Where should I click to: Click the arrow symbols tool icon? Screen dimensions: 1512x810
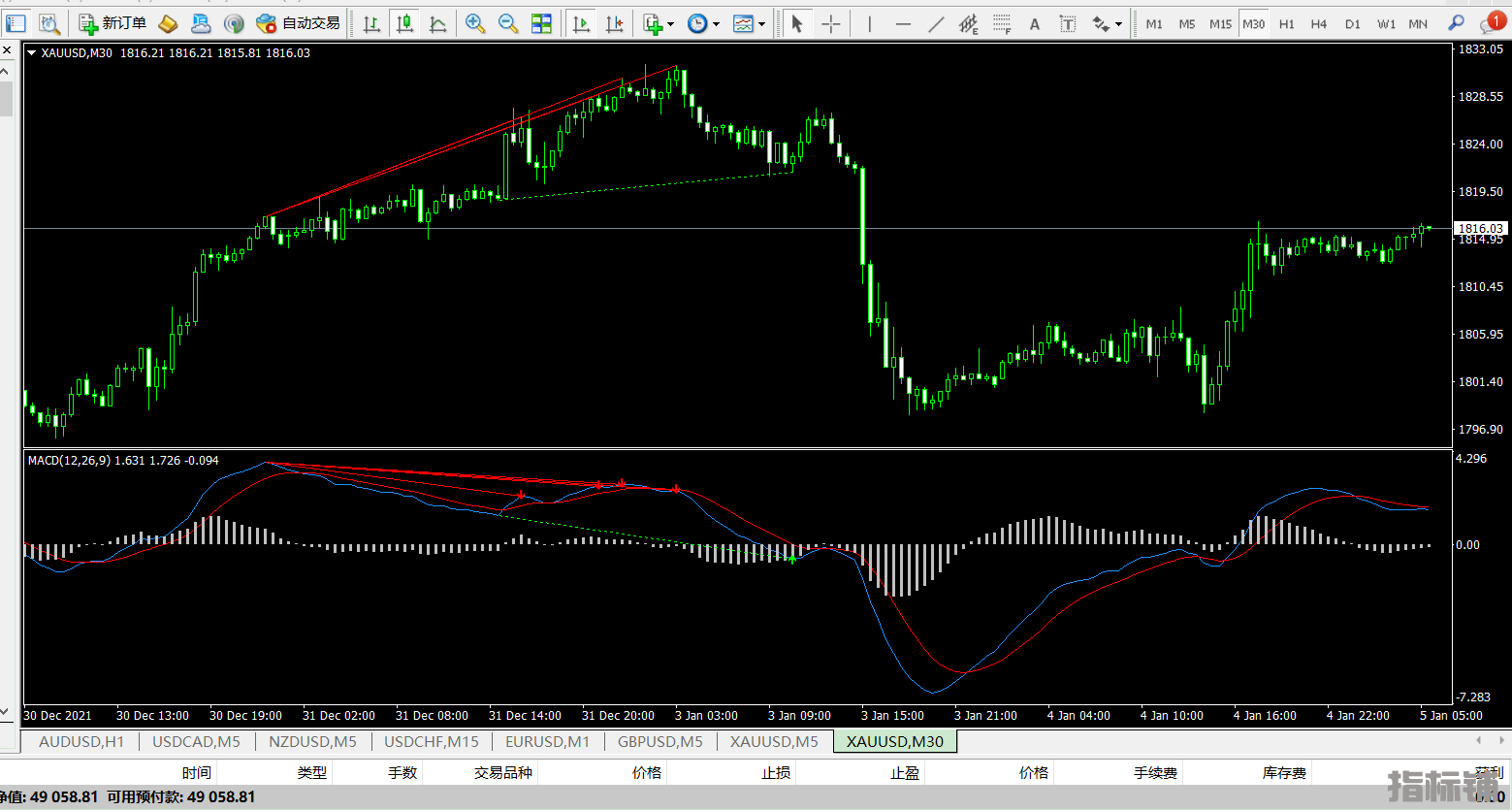1101,23
